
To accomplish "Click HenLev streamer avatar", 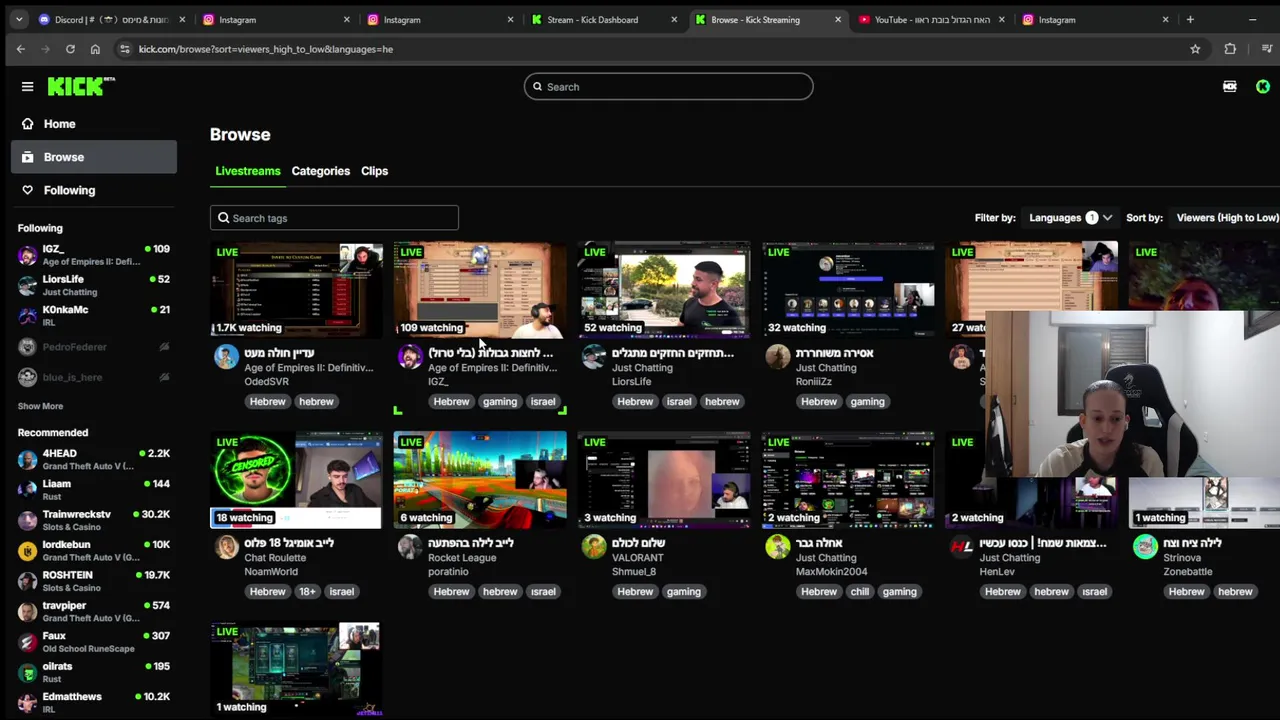I will [x=962, y=547].
